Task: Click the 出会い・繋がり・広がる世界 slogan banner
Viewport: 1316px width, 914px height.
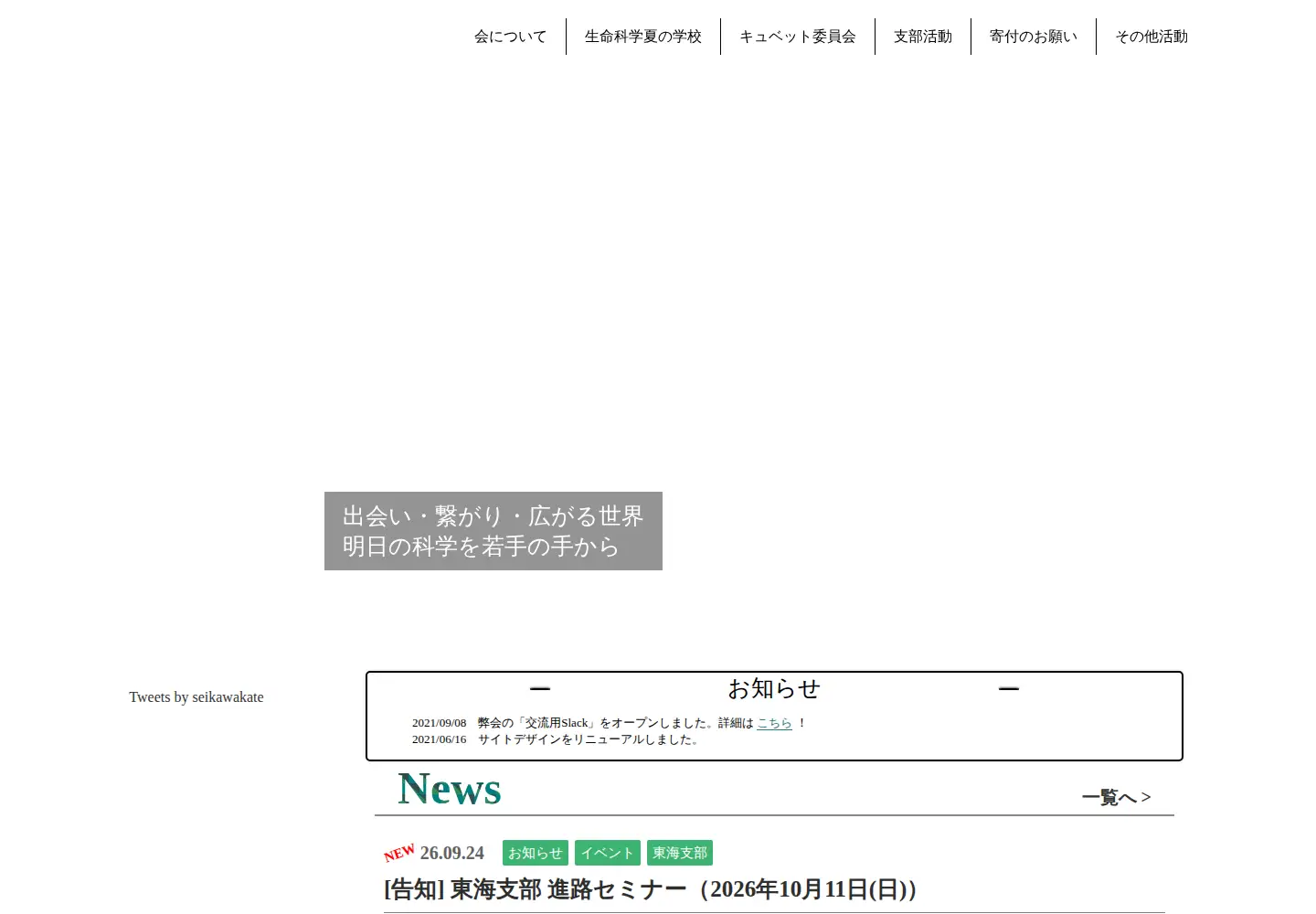Action: point(493,531)
